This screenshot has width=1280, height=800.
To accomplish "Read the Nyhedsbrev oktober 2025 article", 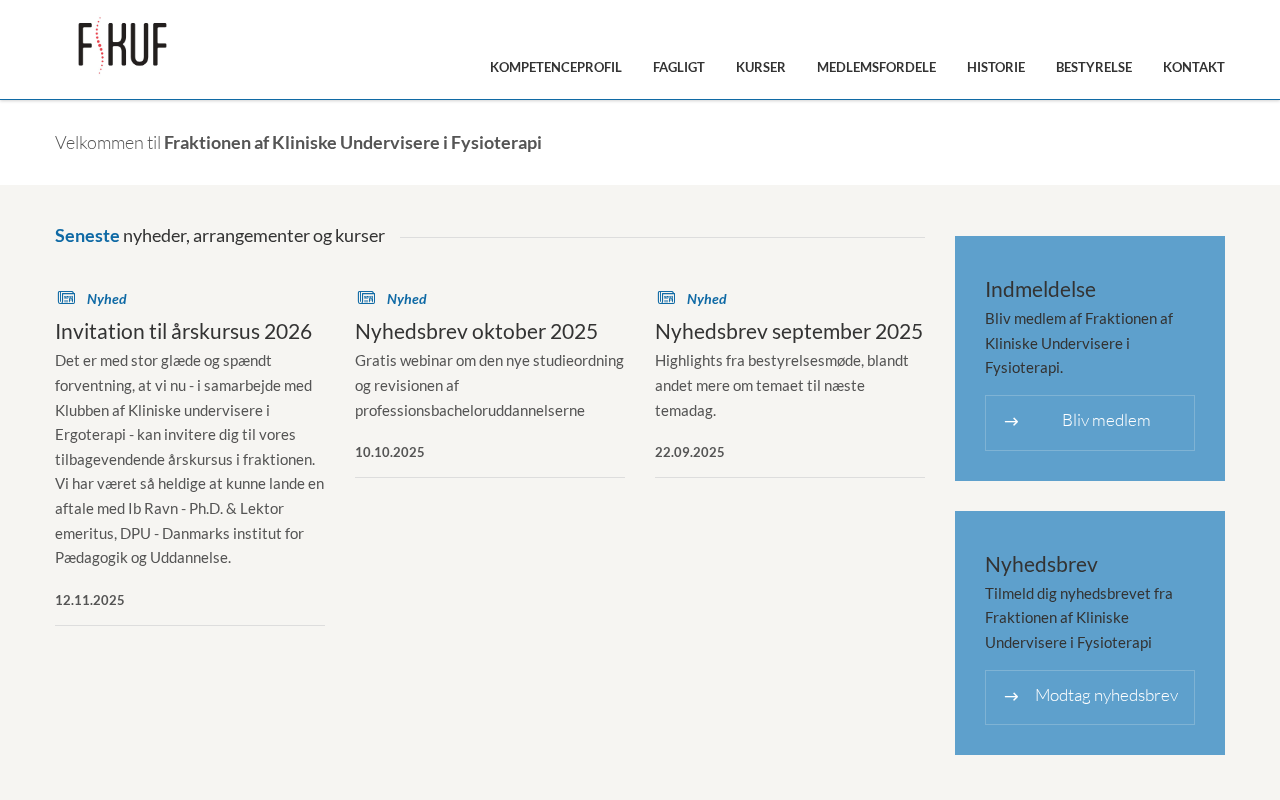I will pos(476,331).
